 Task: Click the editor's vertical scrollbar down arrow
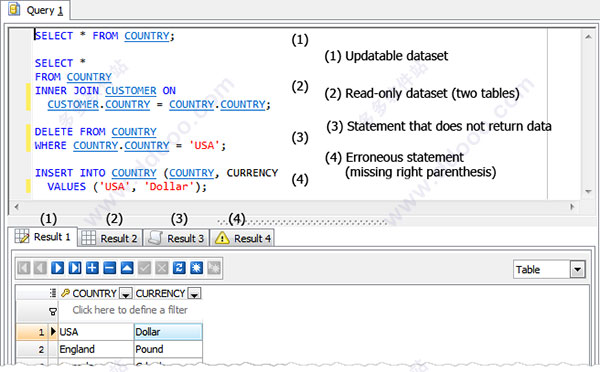pos(588,192)
